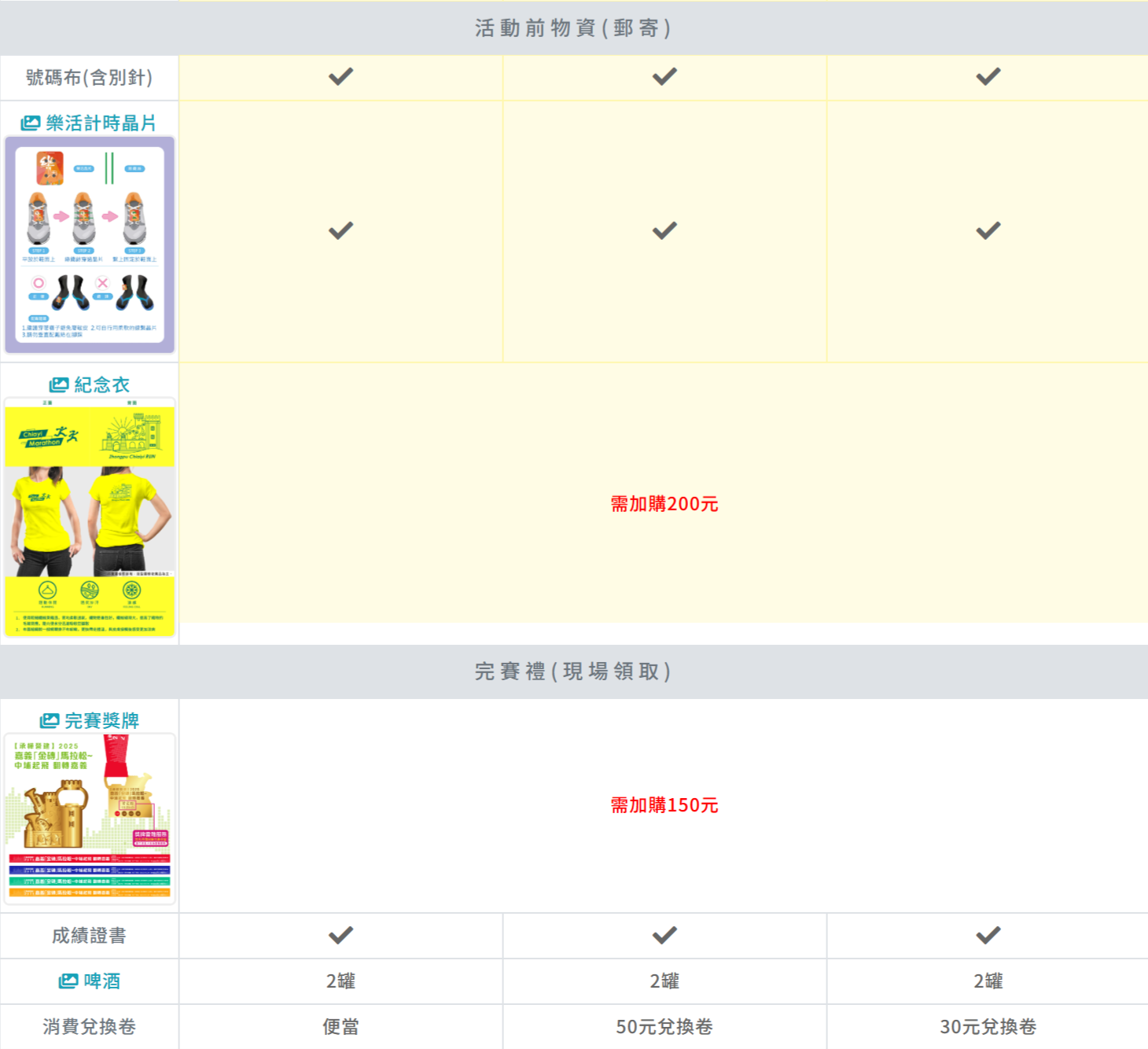This screenshot has height=1049, width=1148.
Task: Click first column checkmark for 號碼布
Action: tap(340, 77)
